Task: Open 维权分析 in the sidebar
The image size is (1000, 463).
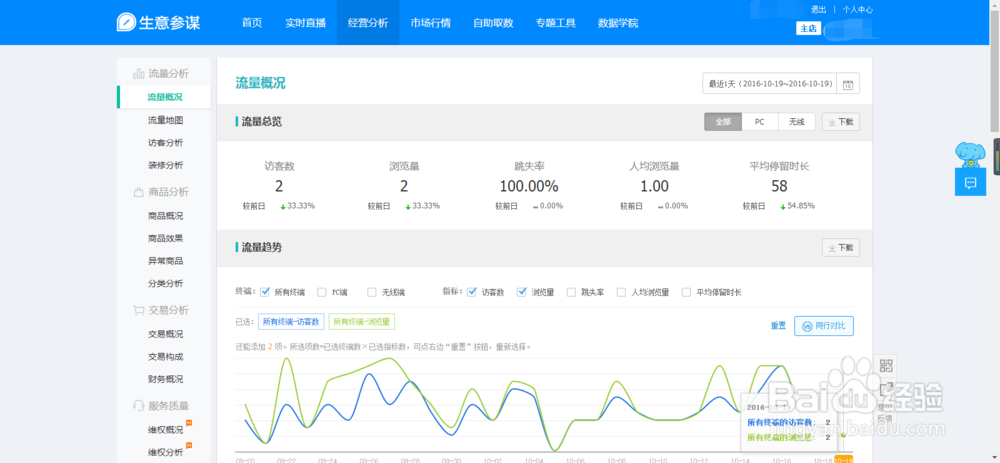Action: click(x=166, y=452)
